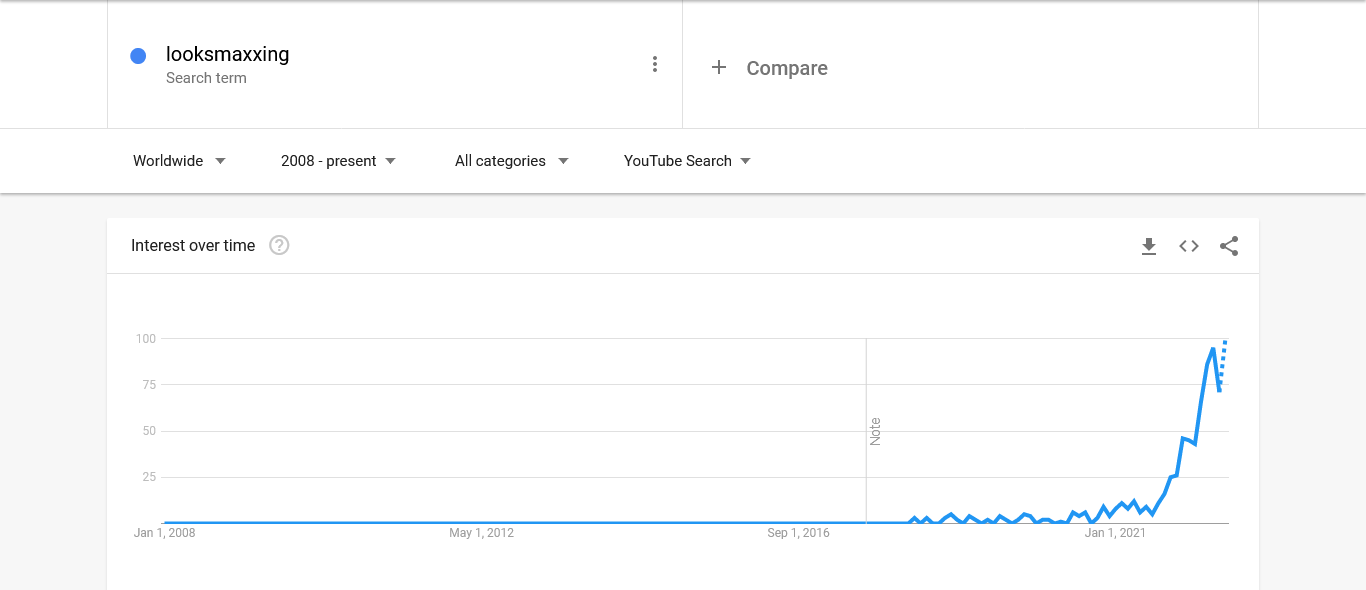The height and width of the screenshot is (590, 1366).
Task: Open the looksmaxxing term options menu
Action: 655,64
